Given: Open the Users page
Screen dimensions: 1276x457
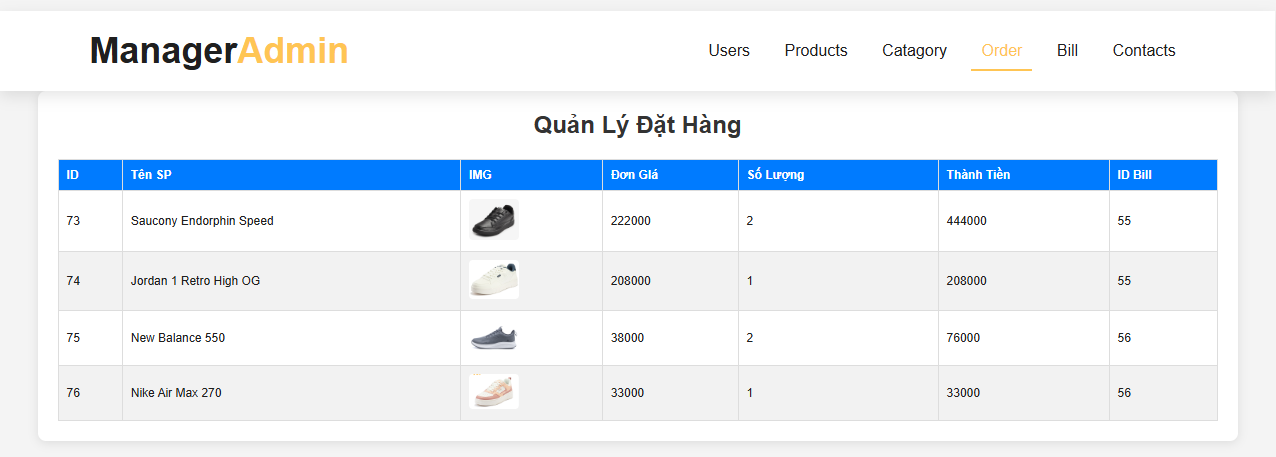Looking at the screenshot, I should (x=729, y=50).
